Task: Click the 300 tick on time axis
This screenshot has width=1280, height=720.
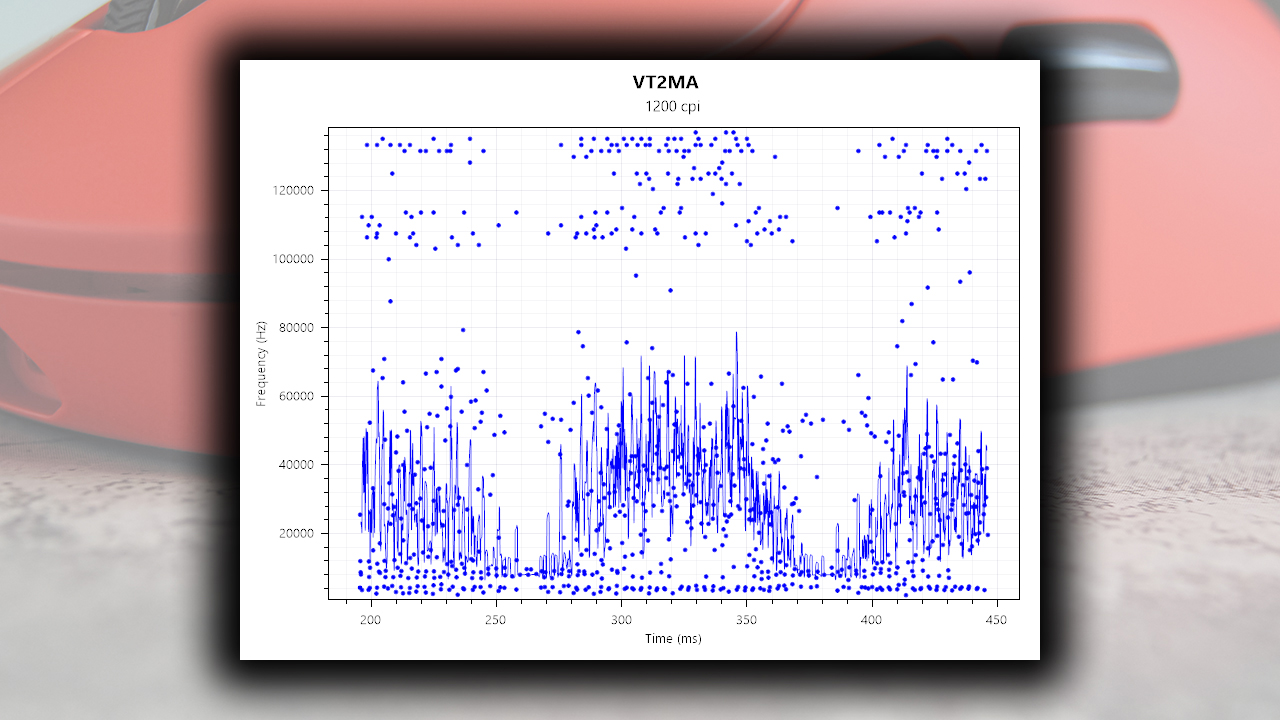Action: (x=621, y=619)
